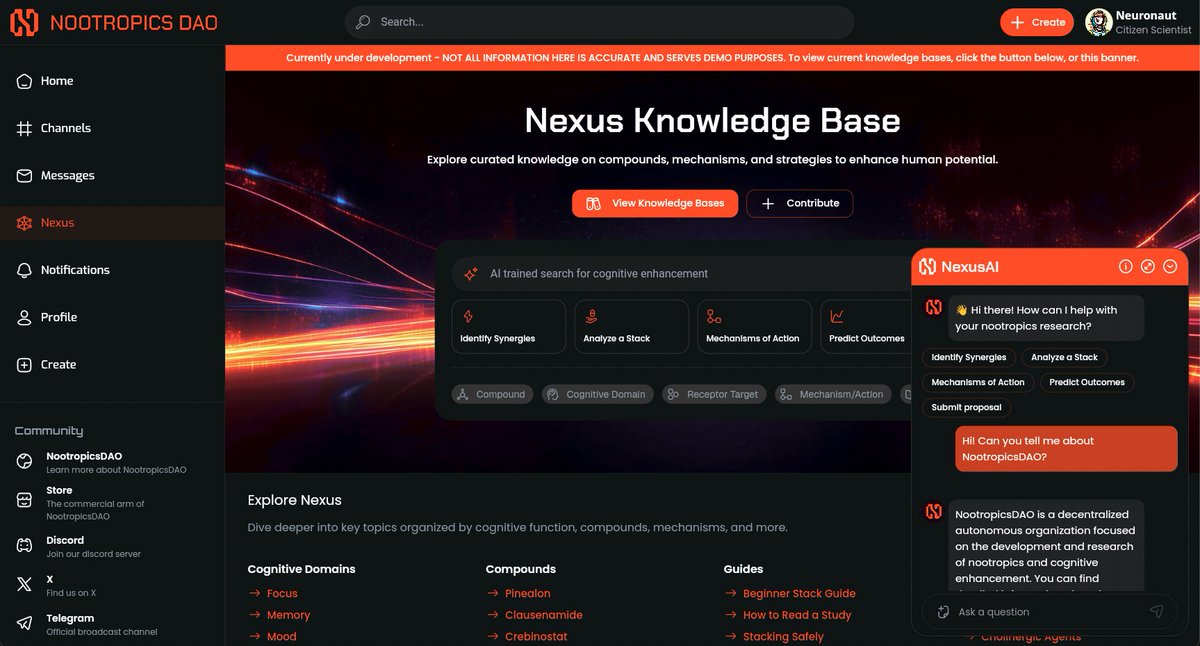The height and width of the screenshot is (646, 1200).
Task: Open the Predict Outcomes card on main page
Action: (866, 327)
